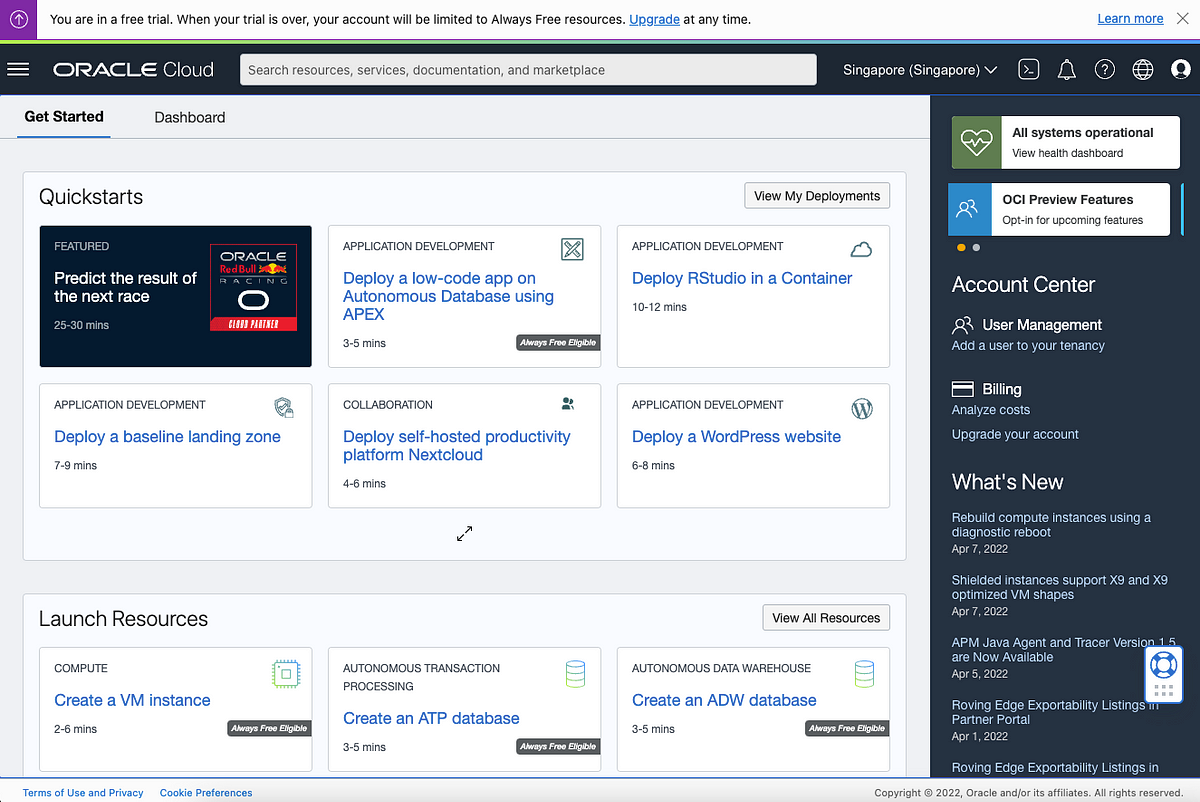Open the Singapore region dropdown
Screen dimensions: 1200x802
(x=920, y=70)
